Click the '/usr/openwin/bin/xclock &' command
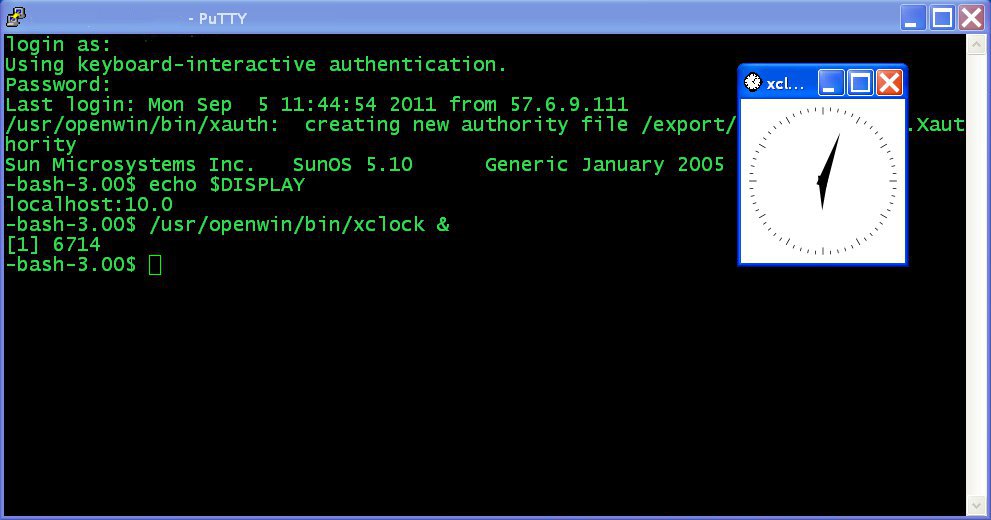The height and width of the screenshot is (520, 991). [299, 224]
